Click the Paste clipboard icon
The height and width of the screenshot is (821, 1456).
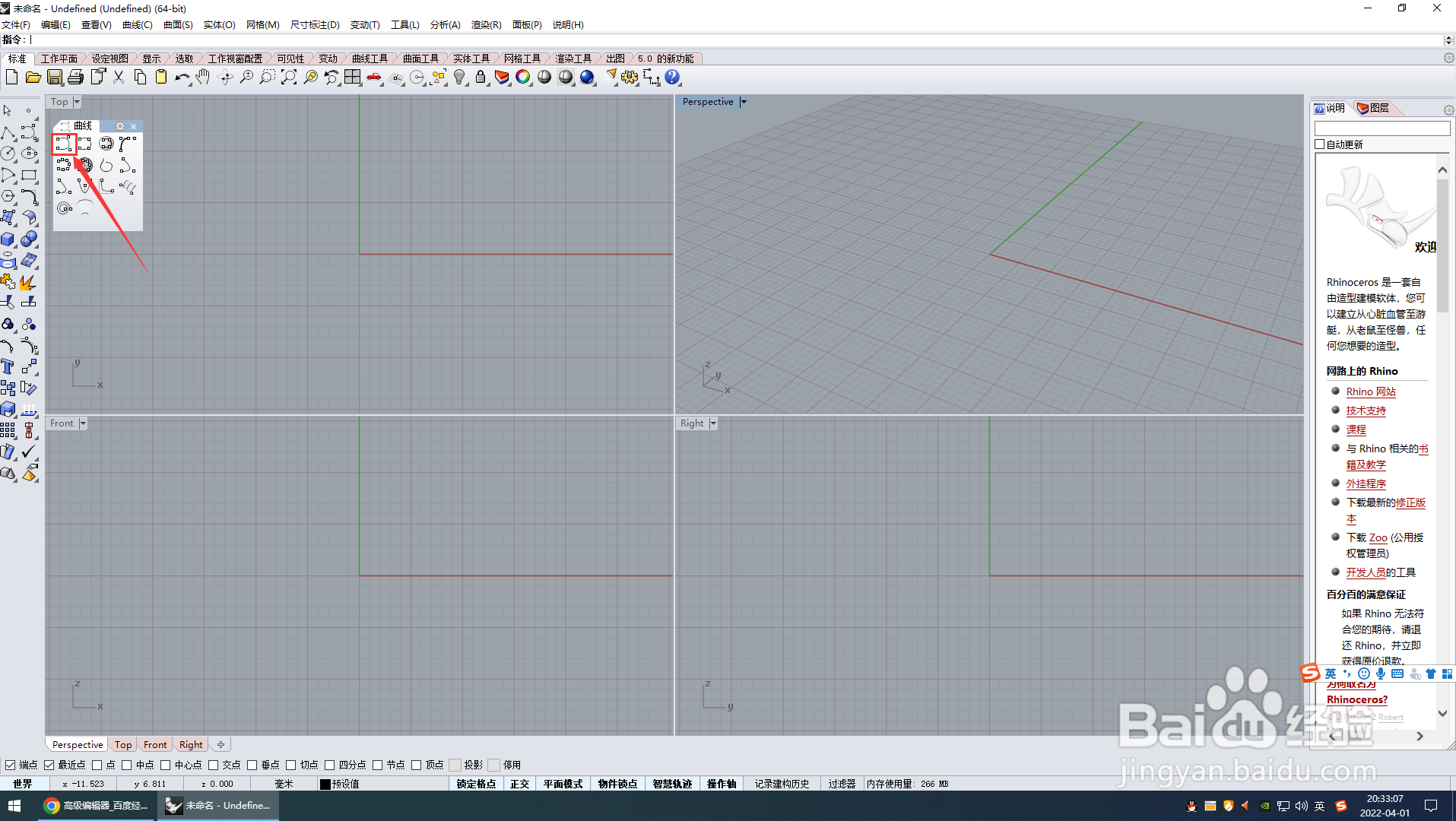point(161,77)
